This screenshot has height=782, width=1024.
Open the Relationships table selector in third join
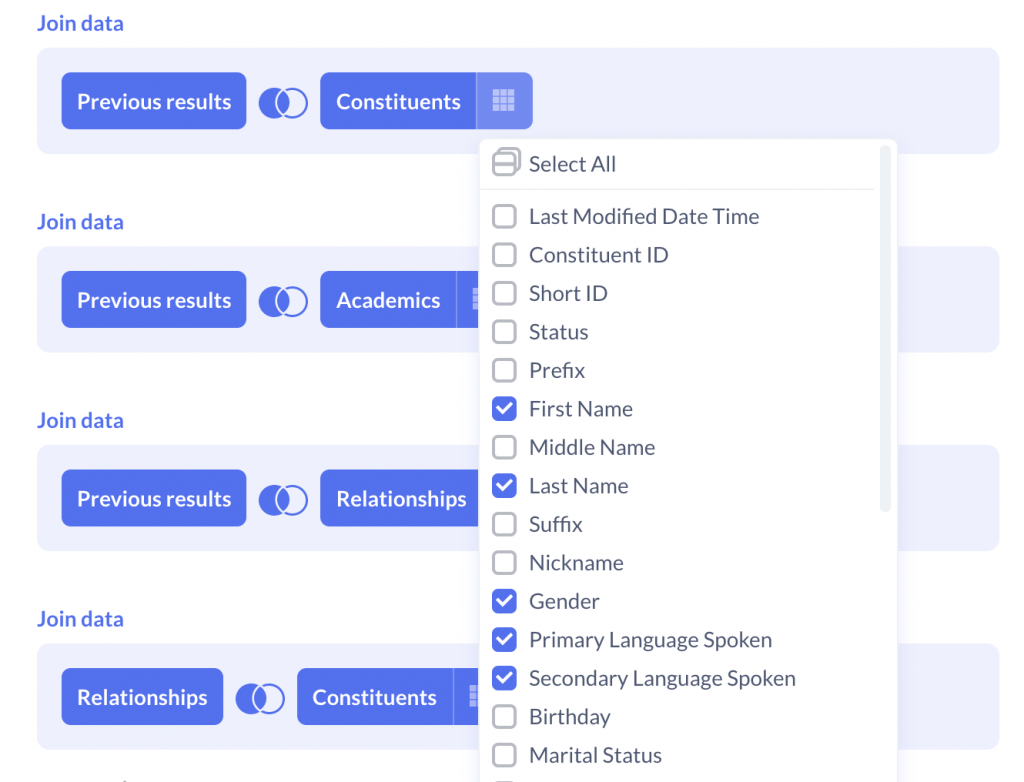pos(400,498)
